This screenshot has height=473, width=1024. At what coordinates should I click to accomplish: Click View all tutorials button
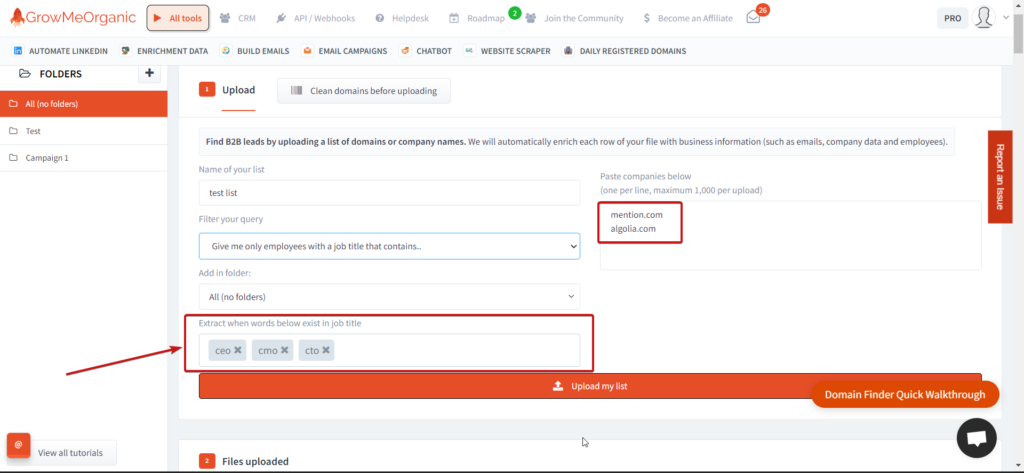pyautogui.click(x=70, y=453)
